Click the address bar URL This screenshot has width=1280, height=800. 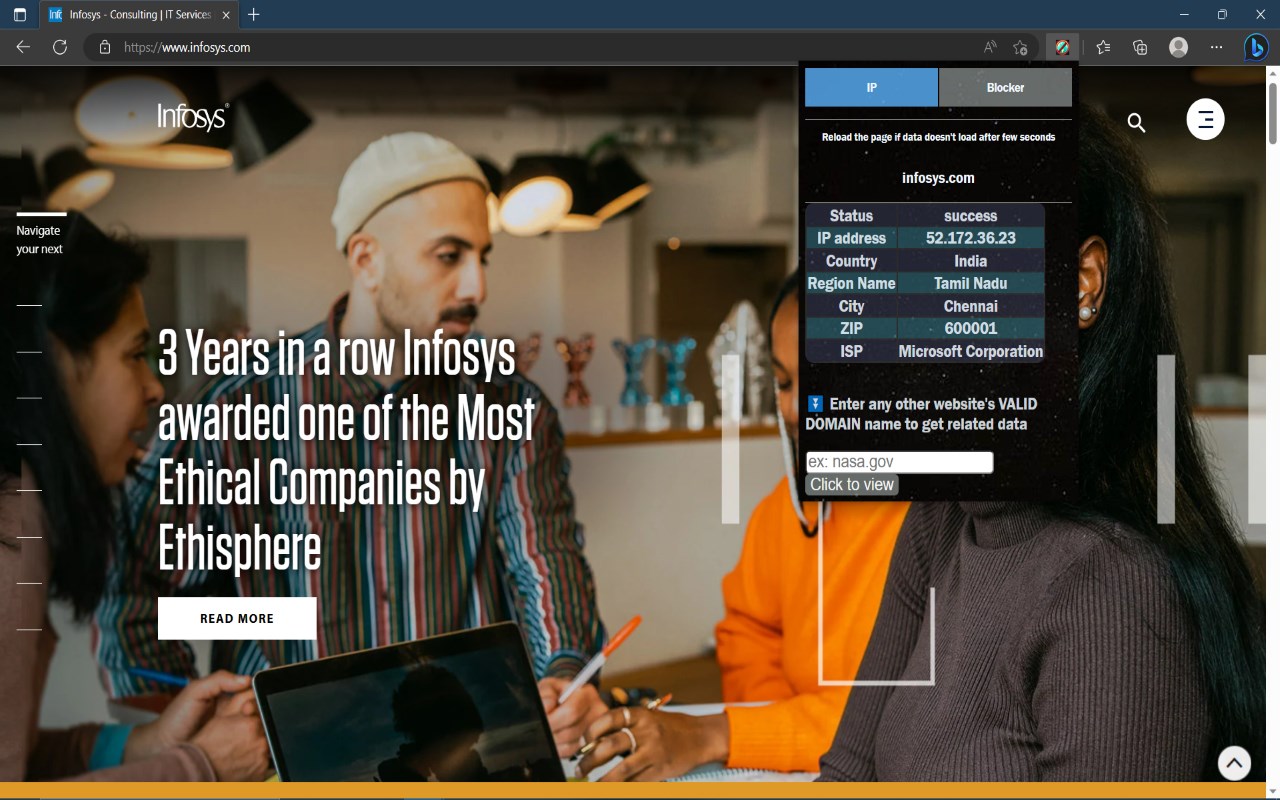click(x=187, y=47)
